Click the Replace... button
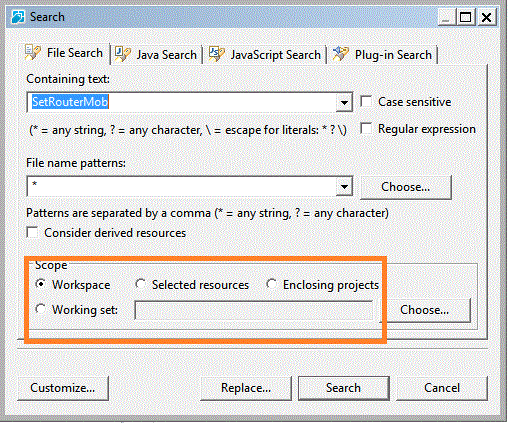508x423 pixels. point(246,388)
